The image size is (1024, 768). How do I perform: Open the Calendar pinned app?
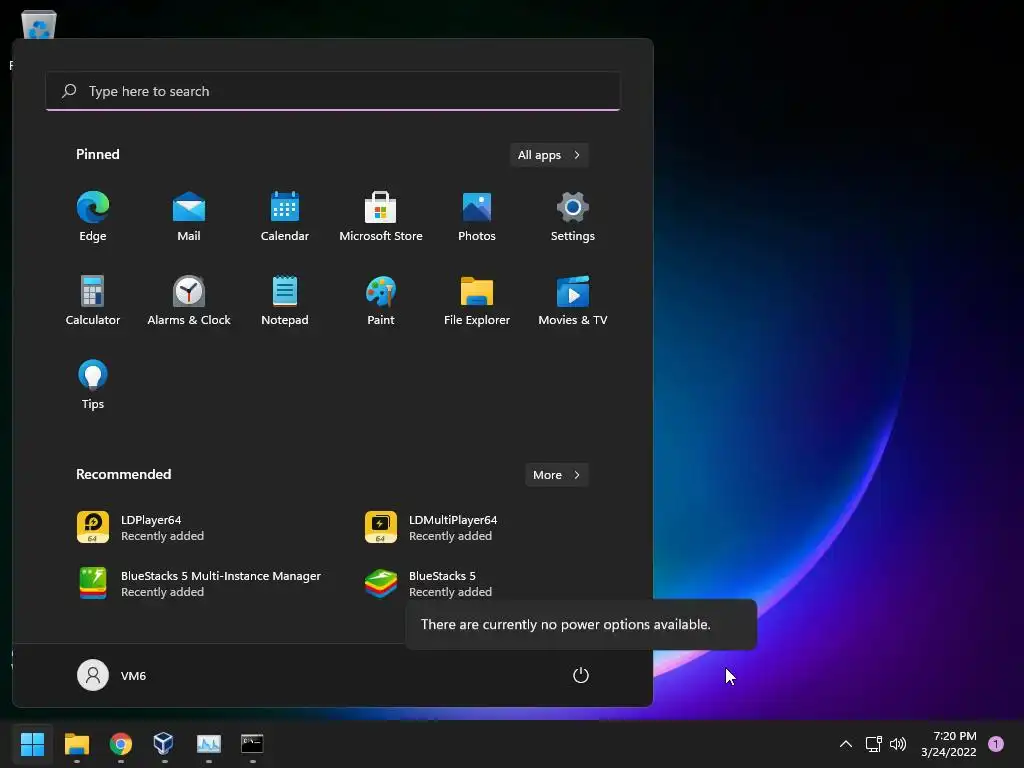(285, 217)
